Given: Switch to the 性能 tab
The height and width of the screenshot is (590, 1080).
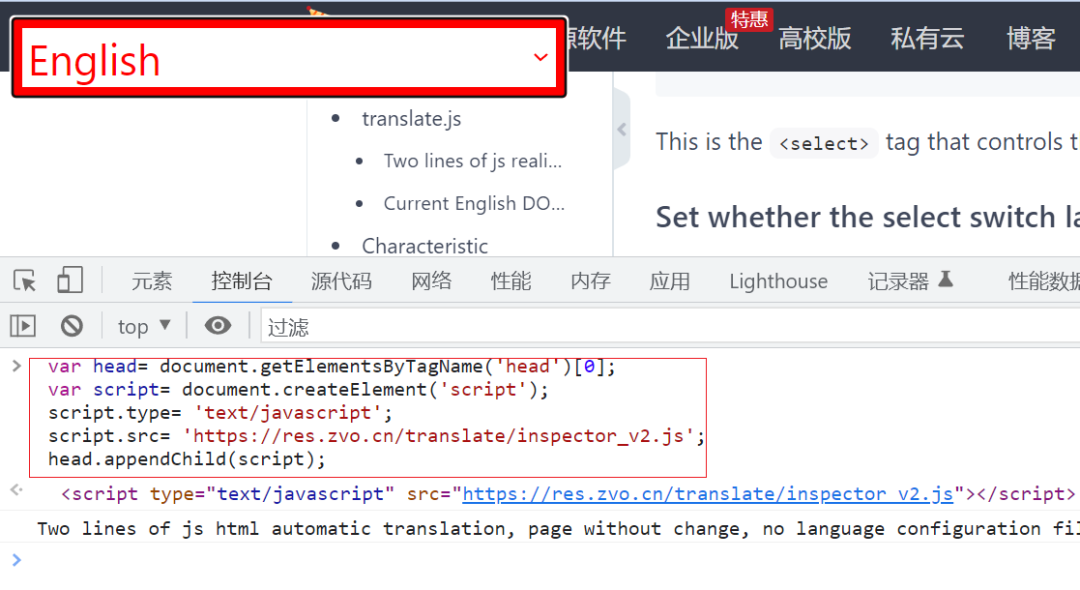Looking at the screenshot, I should point(511,281).
